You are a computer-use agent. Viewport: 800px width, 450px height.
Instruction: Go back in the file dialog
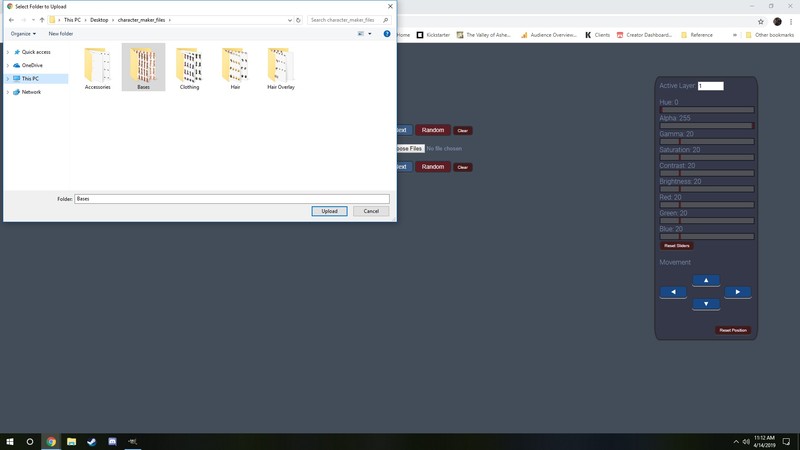(x=11, y=20)
